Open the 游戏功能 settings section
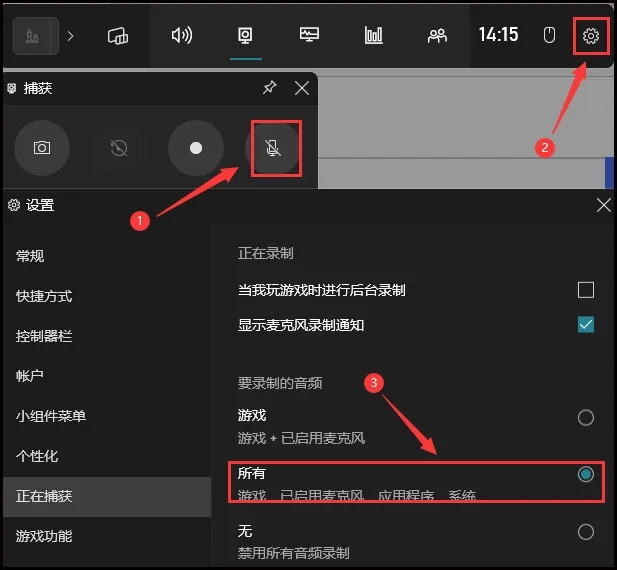Screen dimensions: 617x570 [107, 537]
